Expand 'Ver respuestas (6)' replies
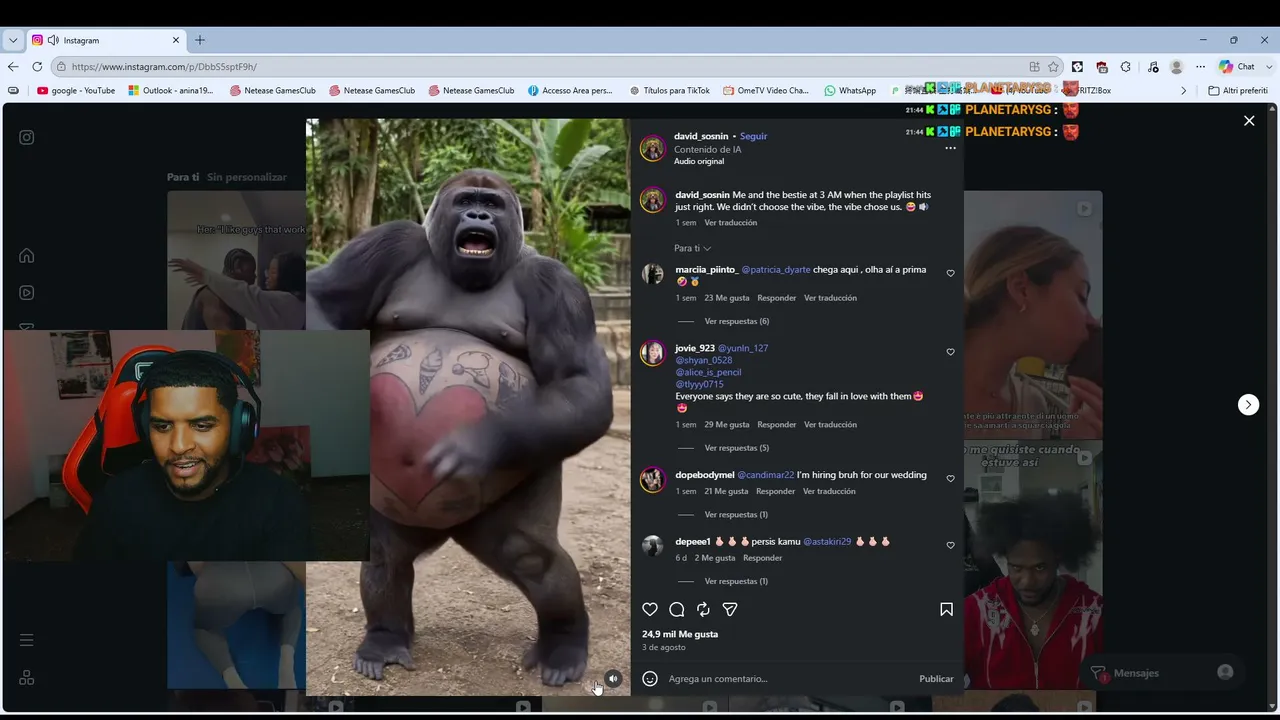Viewport: 1280px width, 720px height. point(737,321)
